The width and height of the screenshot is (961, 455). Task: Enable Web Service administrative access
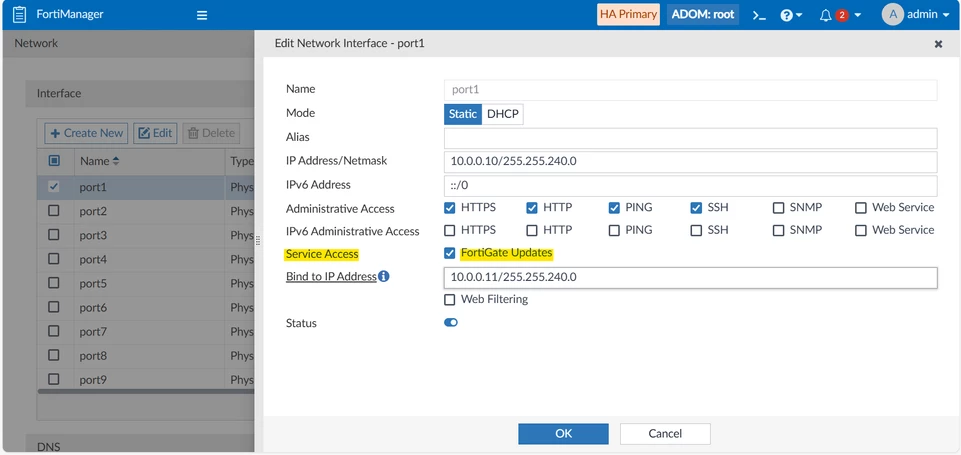click(x=860, y=208)
